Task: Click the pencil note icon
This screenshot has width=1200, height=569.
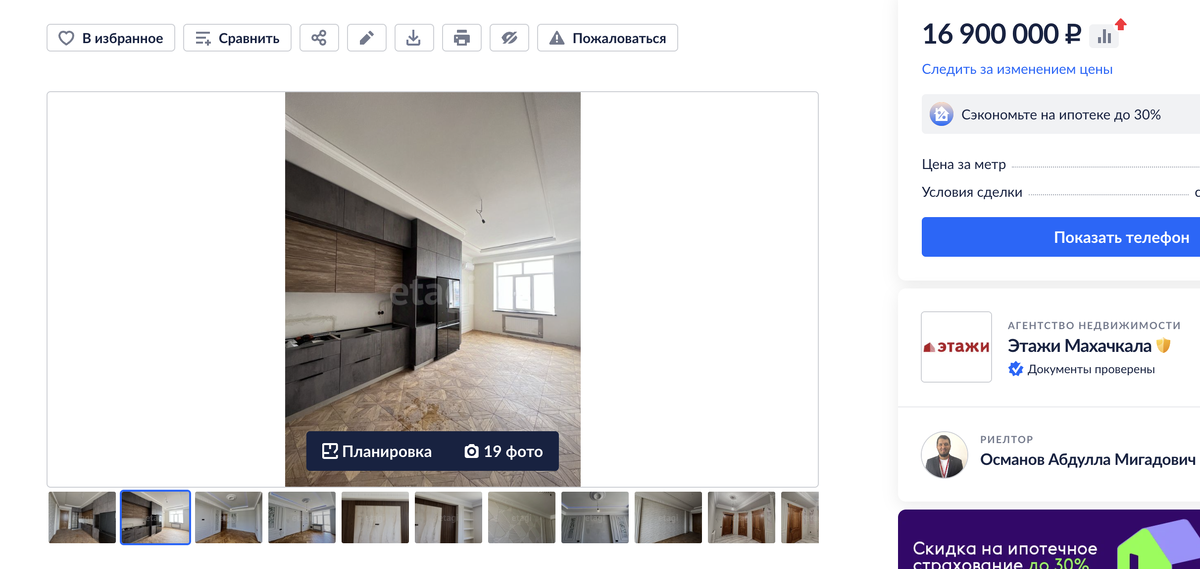Action: click(367, 38)
